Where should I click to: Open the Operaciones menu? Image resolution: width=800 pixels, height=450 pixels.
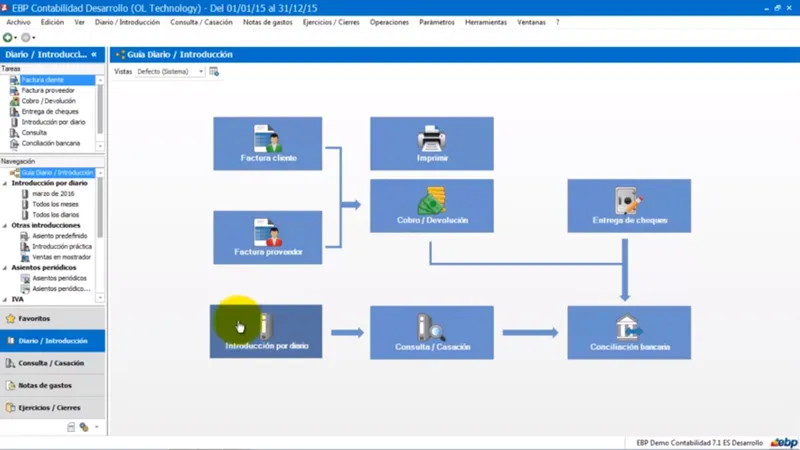tap(389, 22)
